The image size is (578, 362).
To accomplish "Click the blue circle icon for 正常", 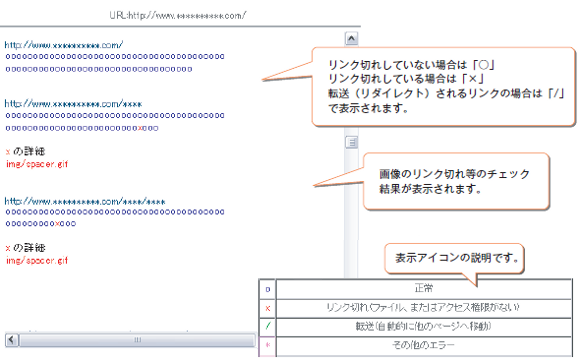I will pyautogui.click(x=268, y=289).
